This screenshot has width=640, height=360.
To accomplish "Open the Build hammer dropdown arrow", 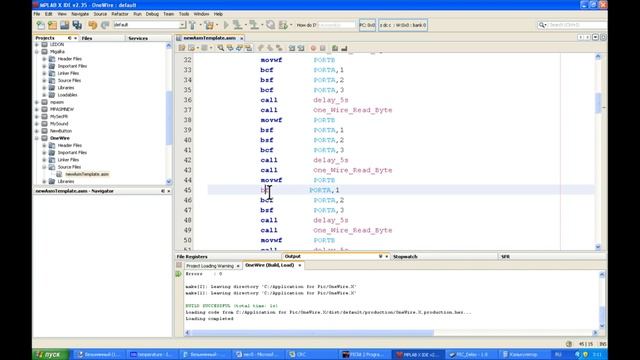I will click(200, 25).
